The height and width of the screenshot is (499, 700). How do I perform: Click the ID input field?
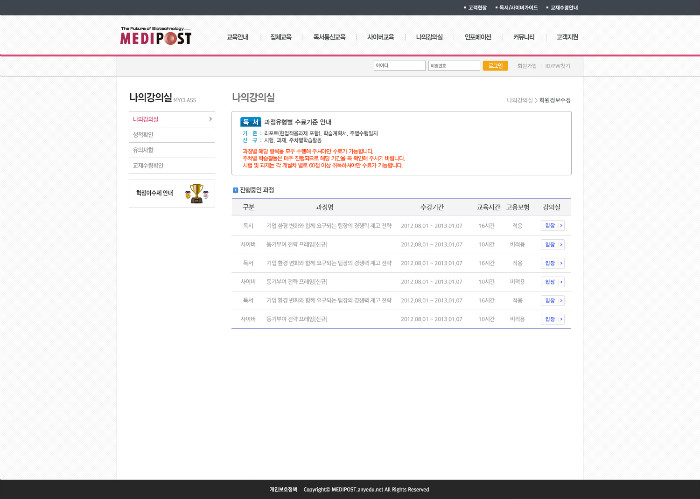point(398,66)
